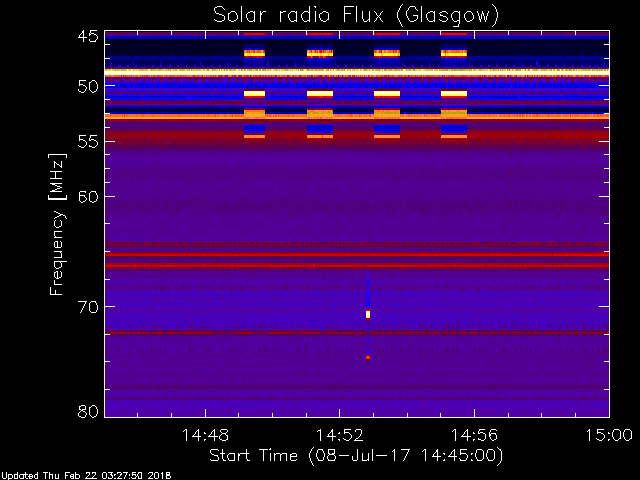This screenshot has height=480, width=640.
Task: Click the bright yellow burst spot near 70 MHz
Action: coord(368,314)
